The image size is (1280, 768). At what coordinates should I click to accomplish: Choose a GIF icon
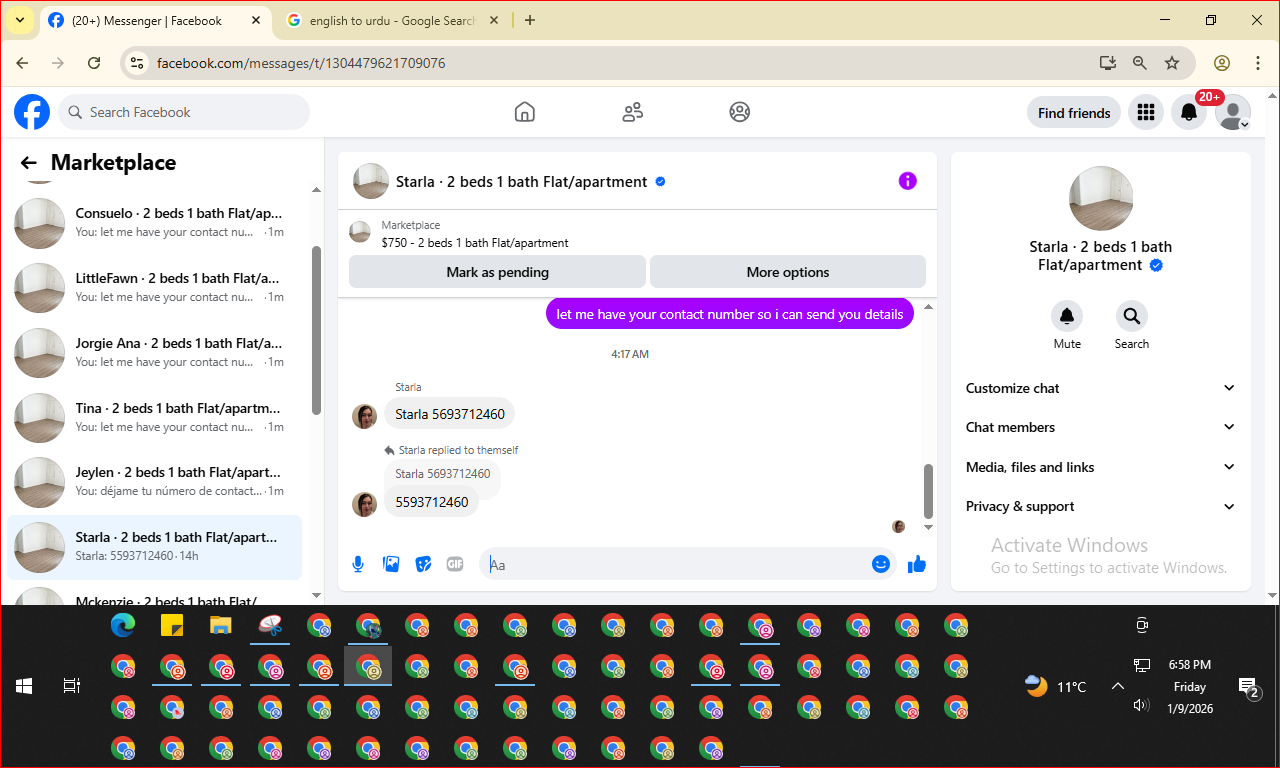click(455, 564)
